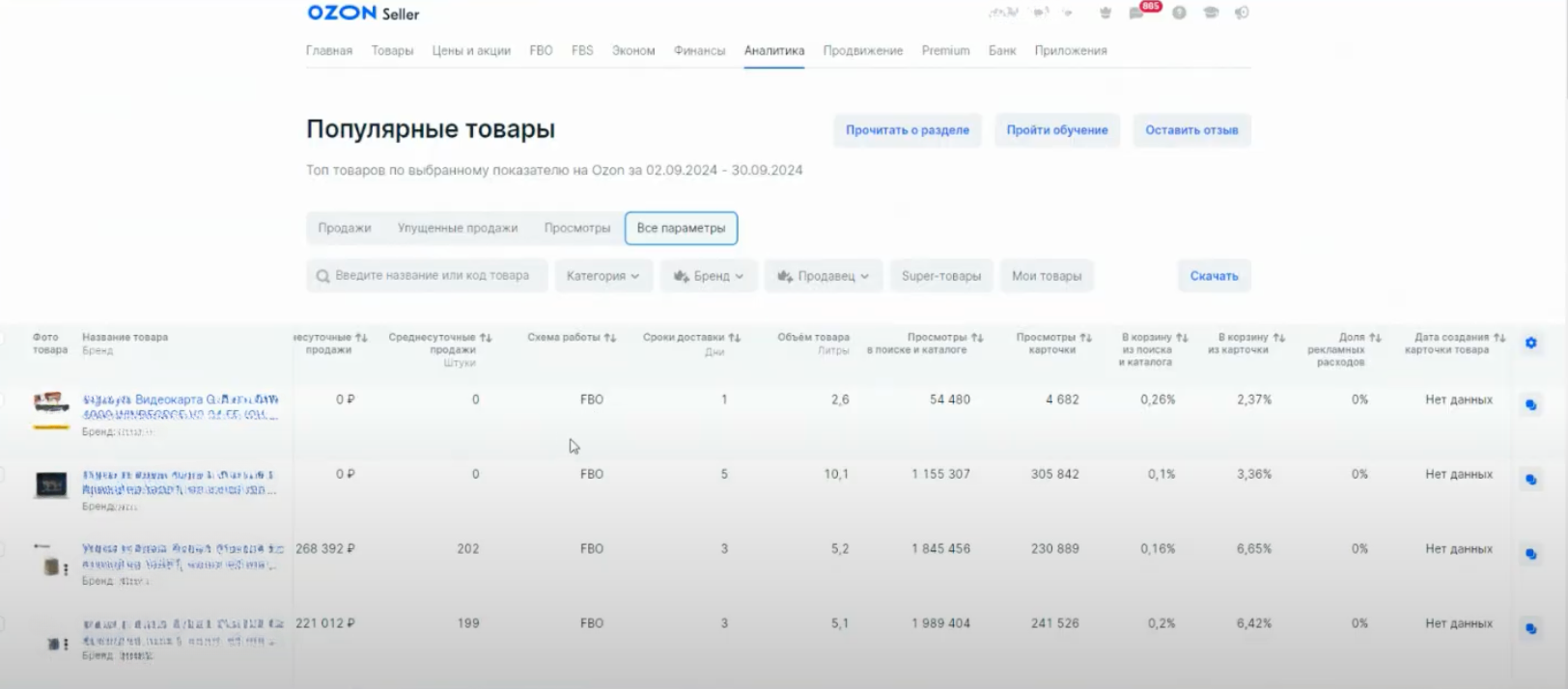Click the 221 012 ₽ sales value
The height and width of the screenshot is (689, 1568).
(x=325, y=623)
